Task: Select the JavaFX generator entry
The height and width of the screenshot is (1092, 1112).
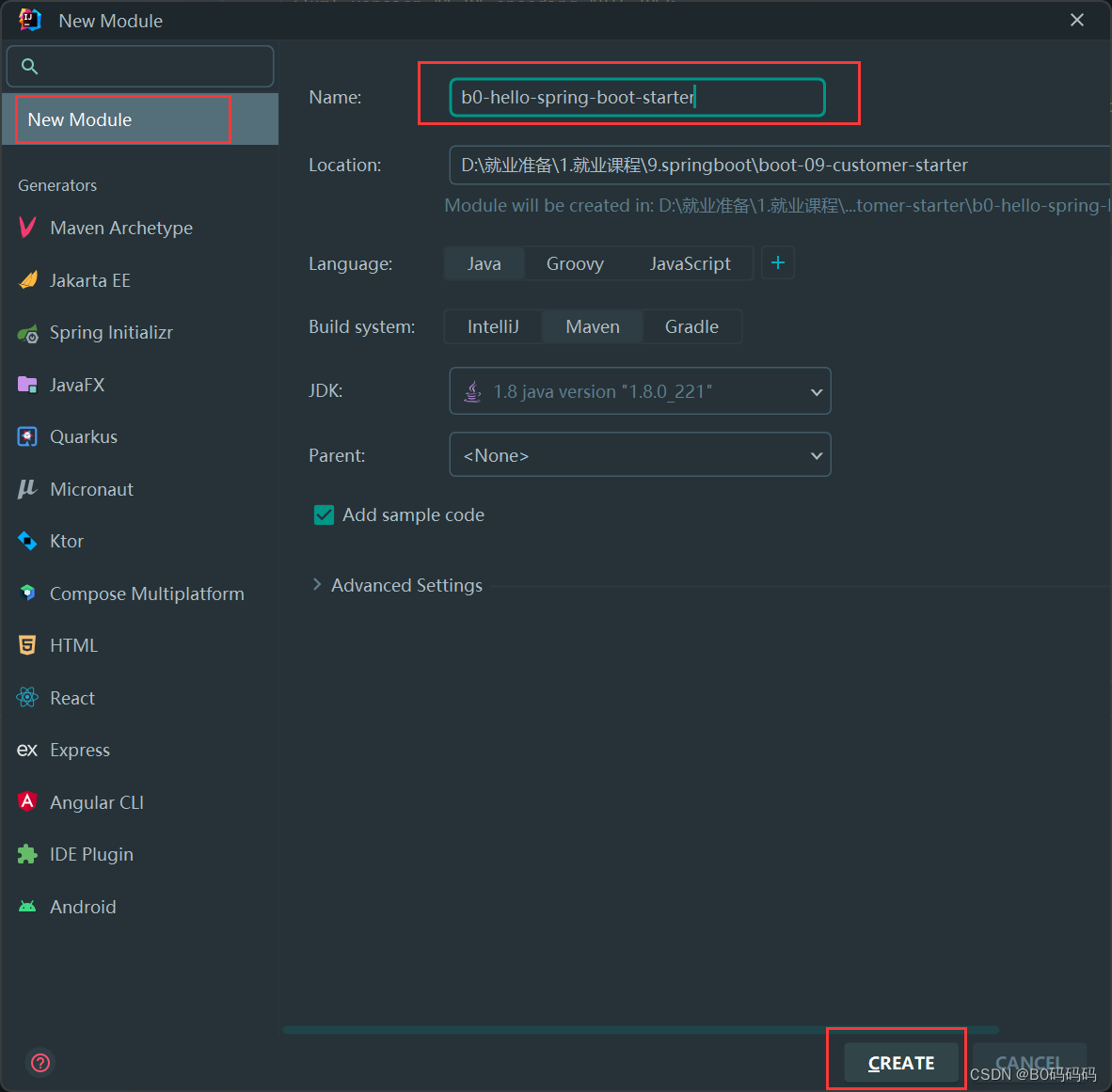Action: pyautogui.click(x=140, y=385)
